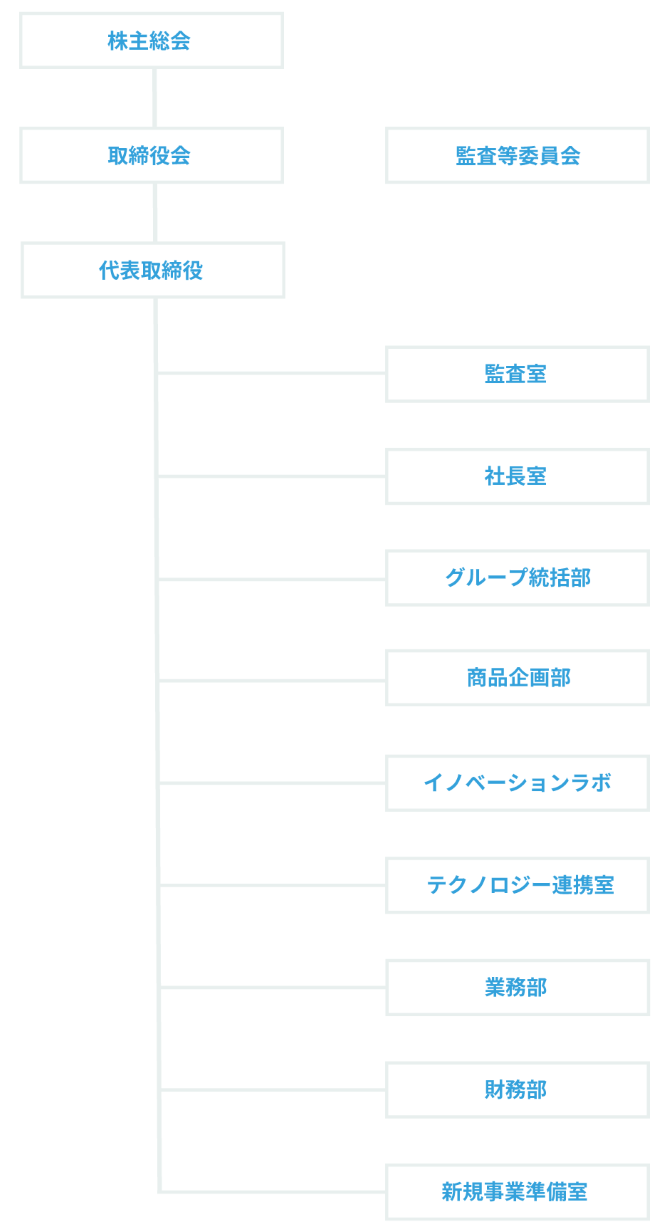Click the 監査等委員会 text label

pyautogui.click(x=518, y=156)
